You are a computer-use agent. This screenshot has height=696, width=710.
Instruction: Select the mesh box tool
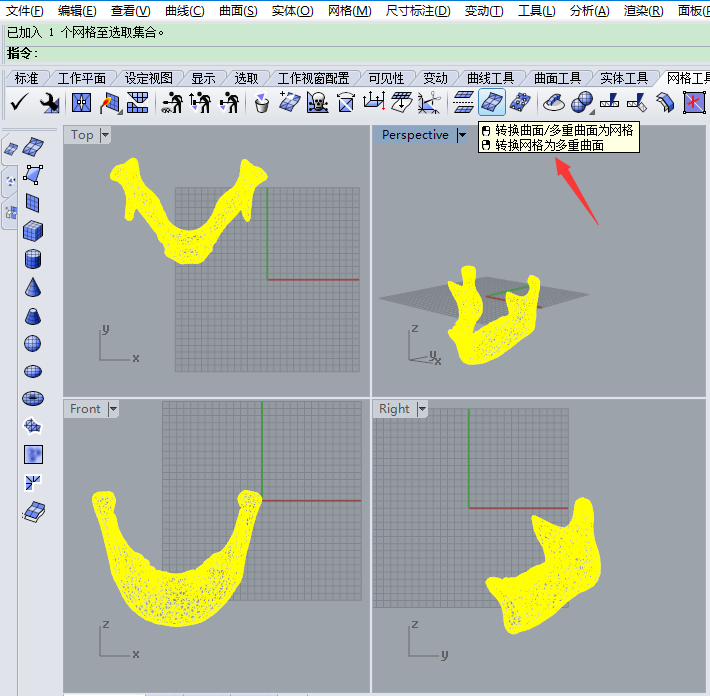pyautogui.click(x=33, y=231)
